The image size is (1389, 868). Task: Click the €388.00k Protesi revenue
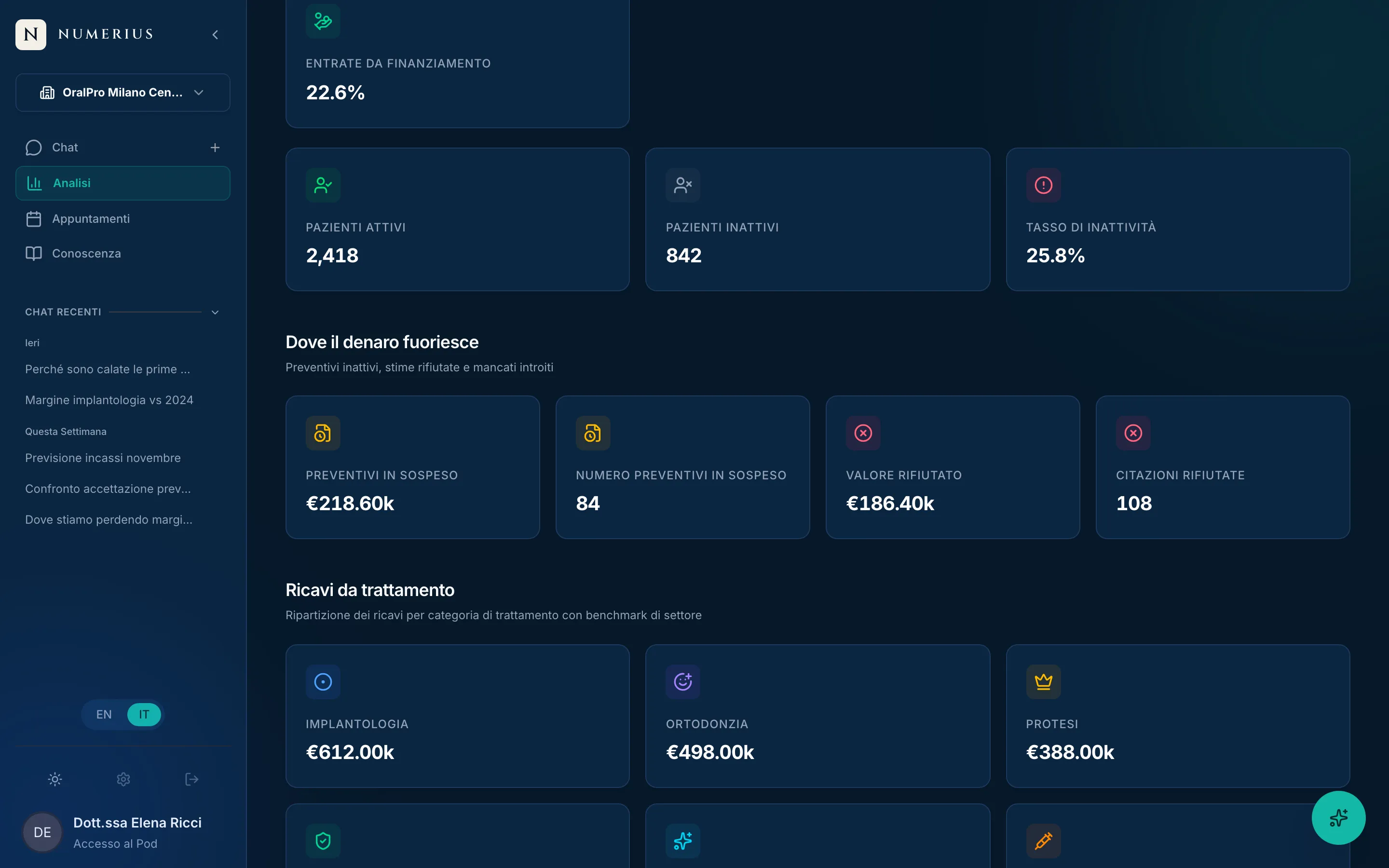tap(1070, 752)
